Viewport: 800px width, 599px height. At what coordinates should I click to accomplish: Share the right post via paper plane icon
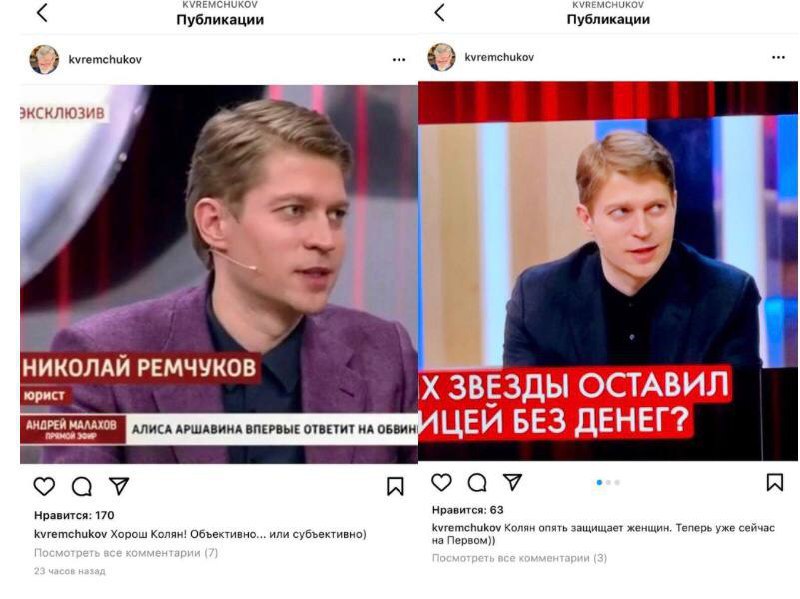pyautogui.click(x=512, y=482)
